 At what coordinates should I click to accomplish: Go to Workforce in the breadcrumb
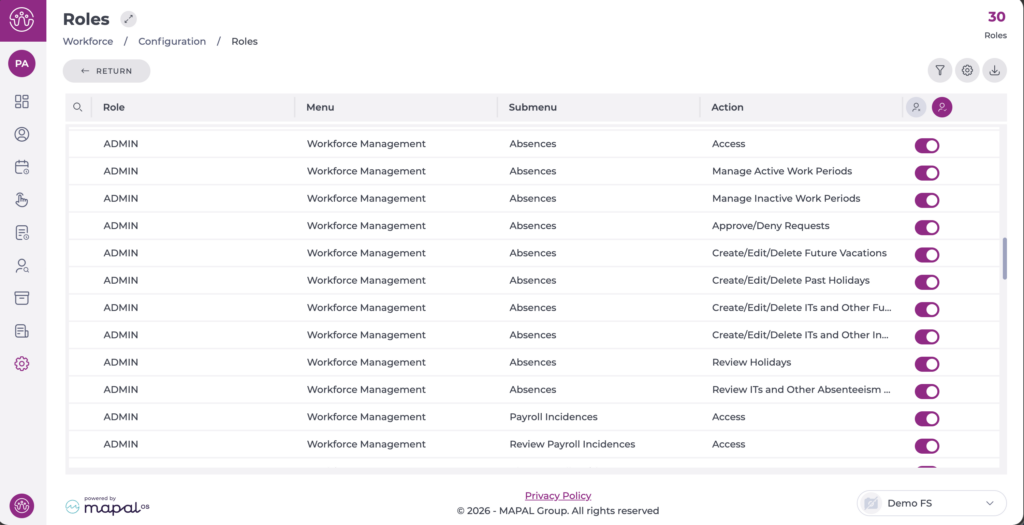pos(88,42)
